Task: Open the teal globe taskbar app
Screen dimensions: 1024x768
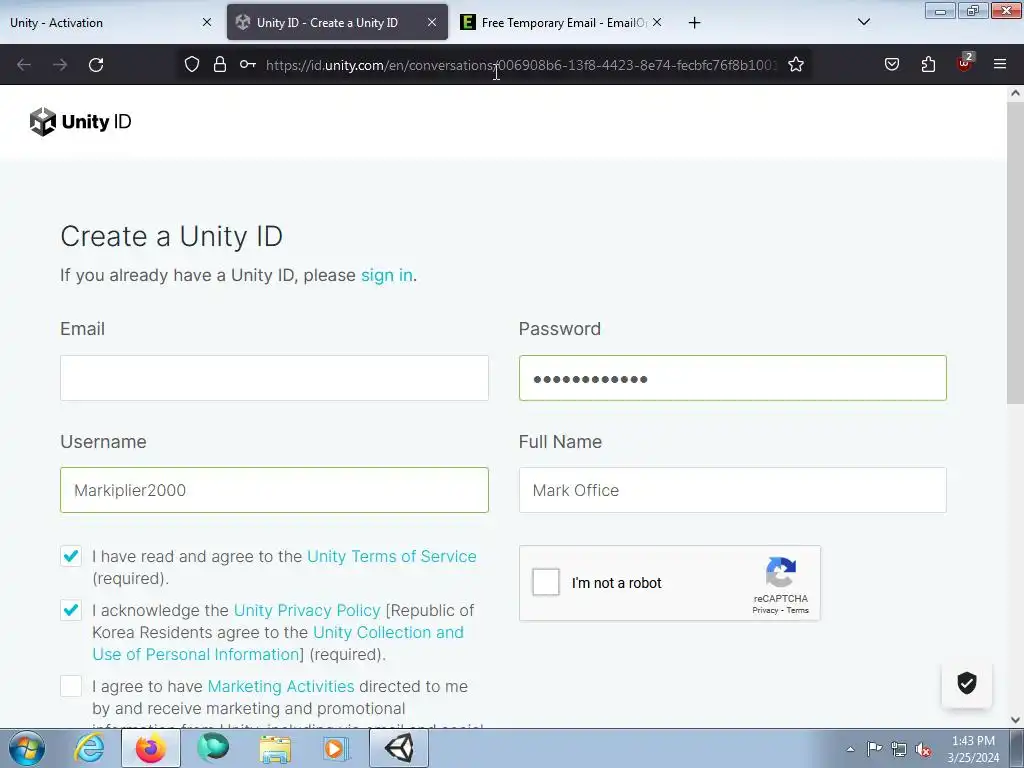Action: pos(213,748)
